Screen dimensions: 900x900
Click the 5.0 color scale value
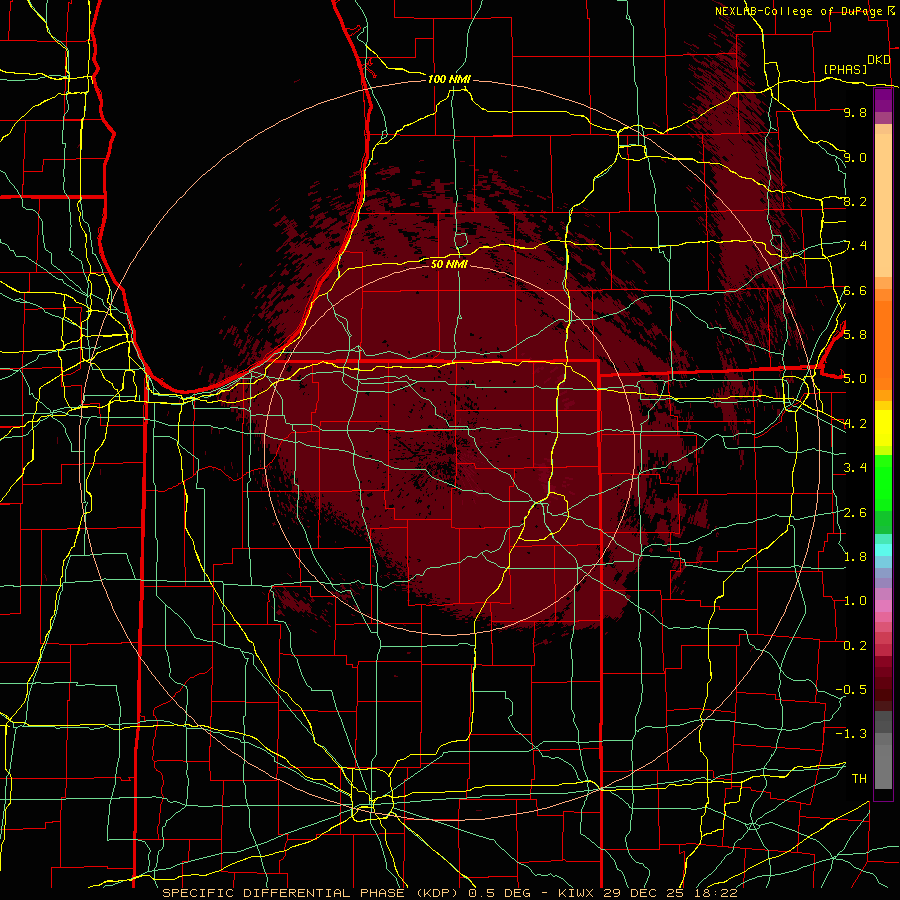tap(855, 379)
